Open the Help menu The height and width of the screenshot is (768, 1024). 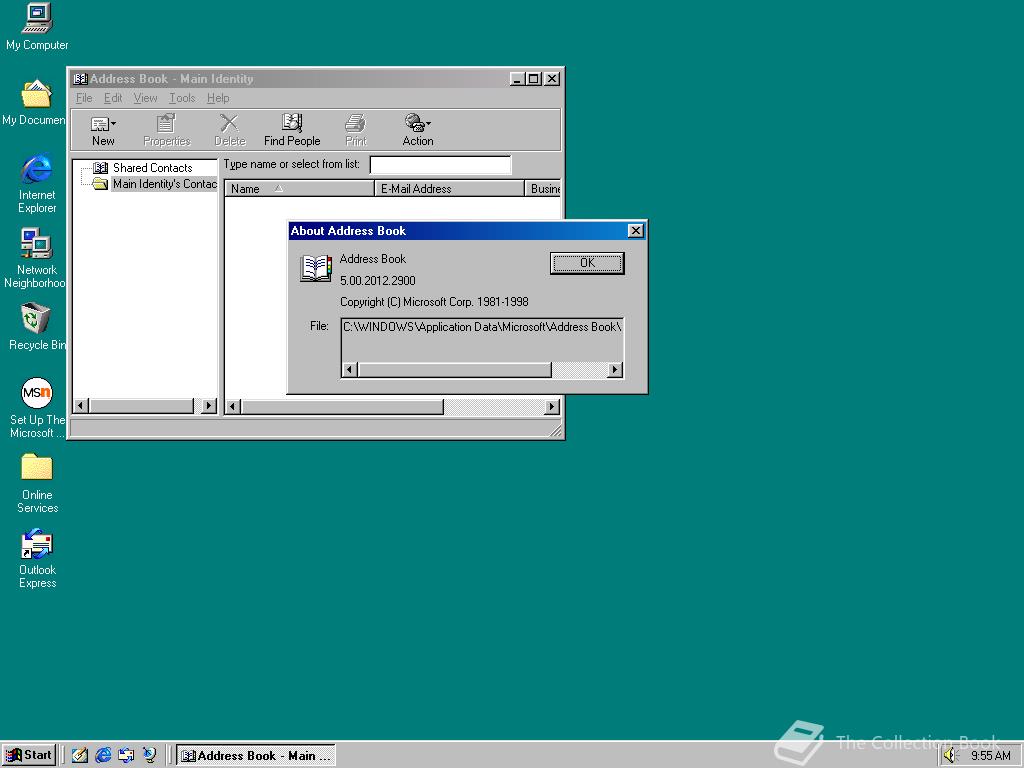(x=218, y=98)
